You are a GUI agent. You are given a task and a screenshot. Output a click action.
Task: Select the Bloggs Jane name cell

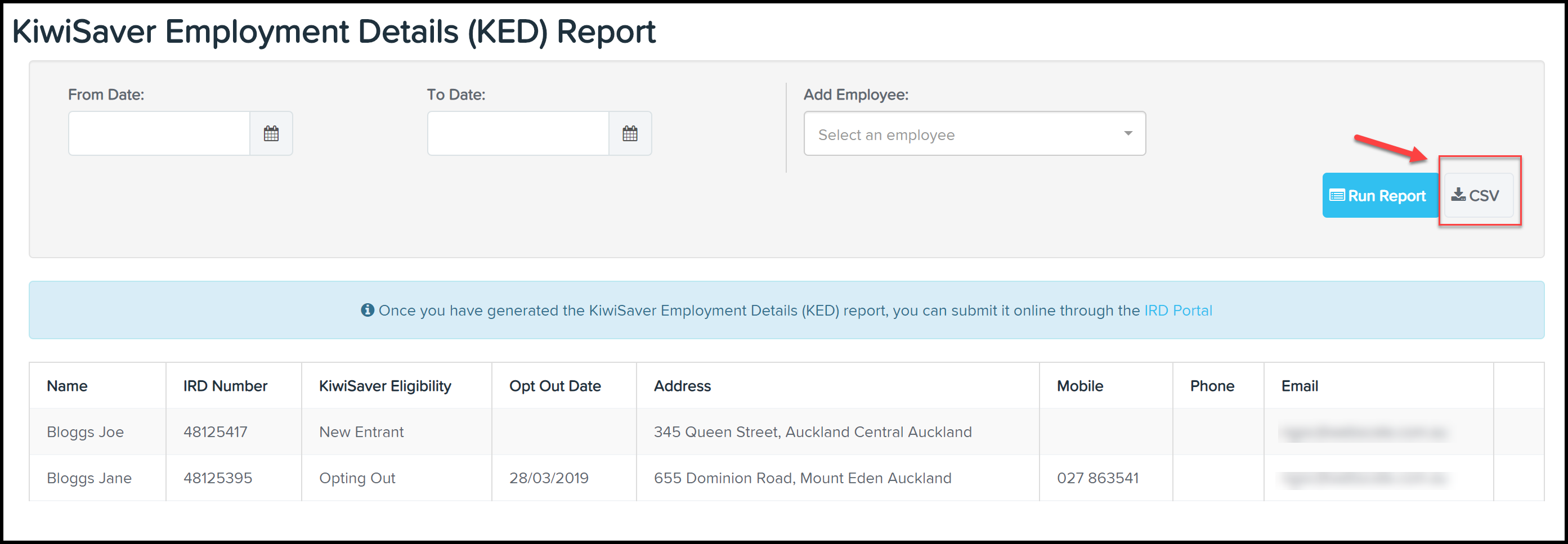(x=97, y=478)
